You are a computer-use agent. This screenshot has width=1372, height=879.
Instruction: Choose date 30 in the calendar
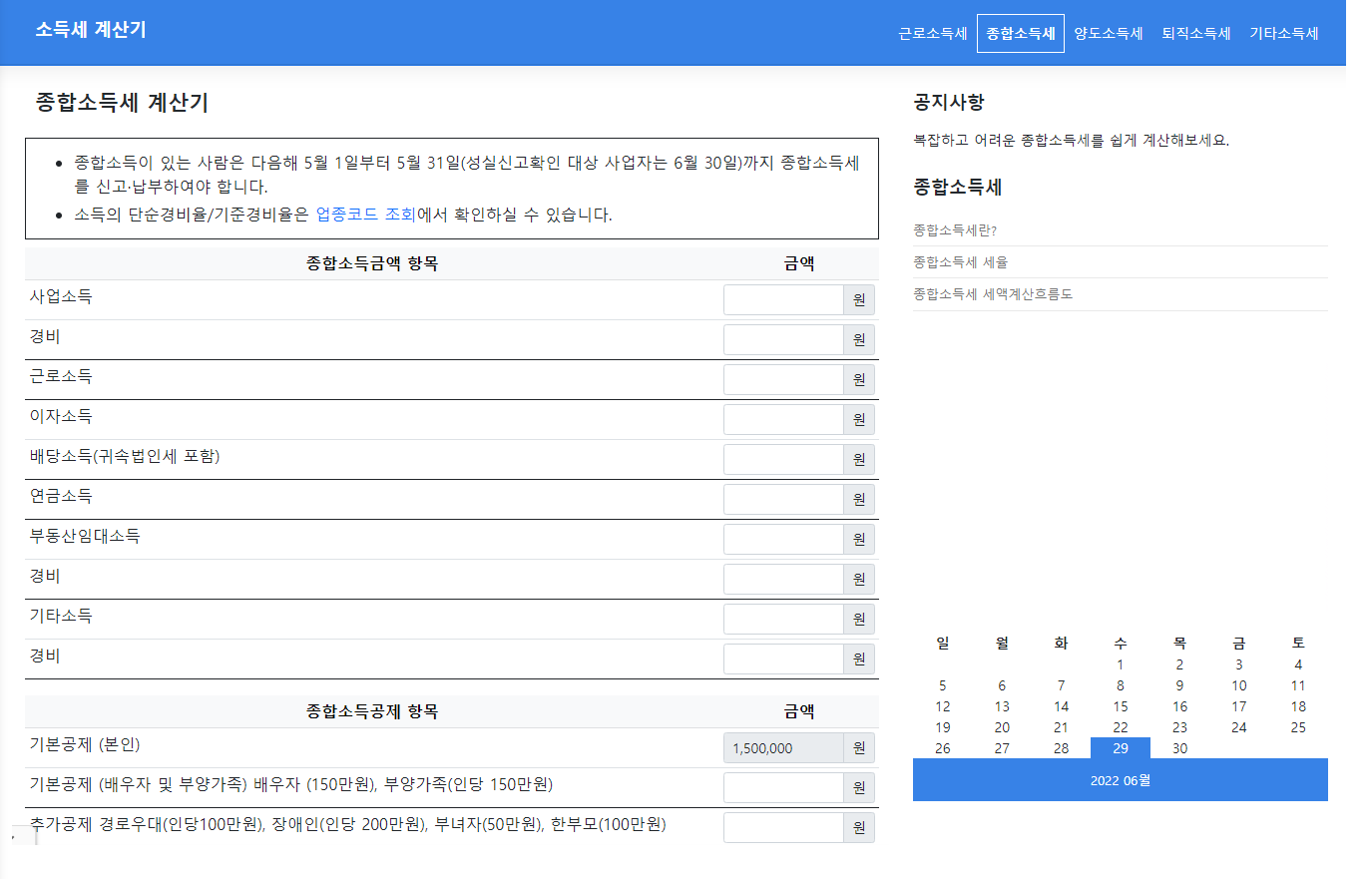1179,748
